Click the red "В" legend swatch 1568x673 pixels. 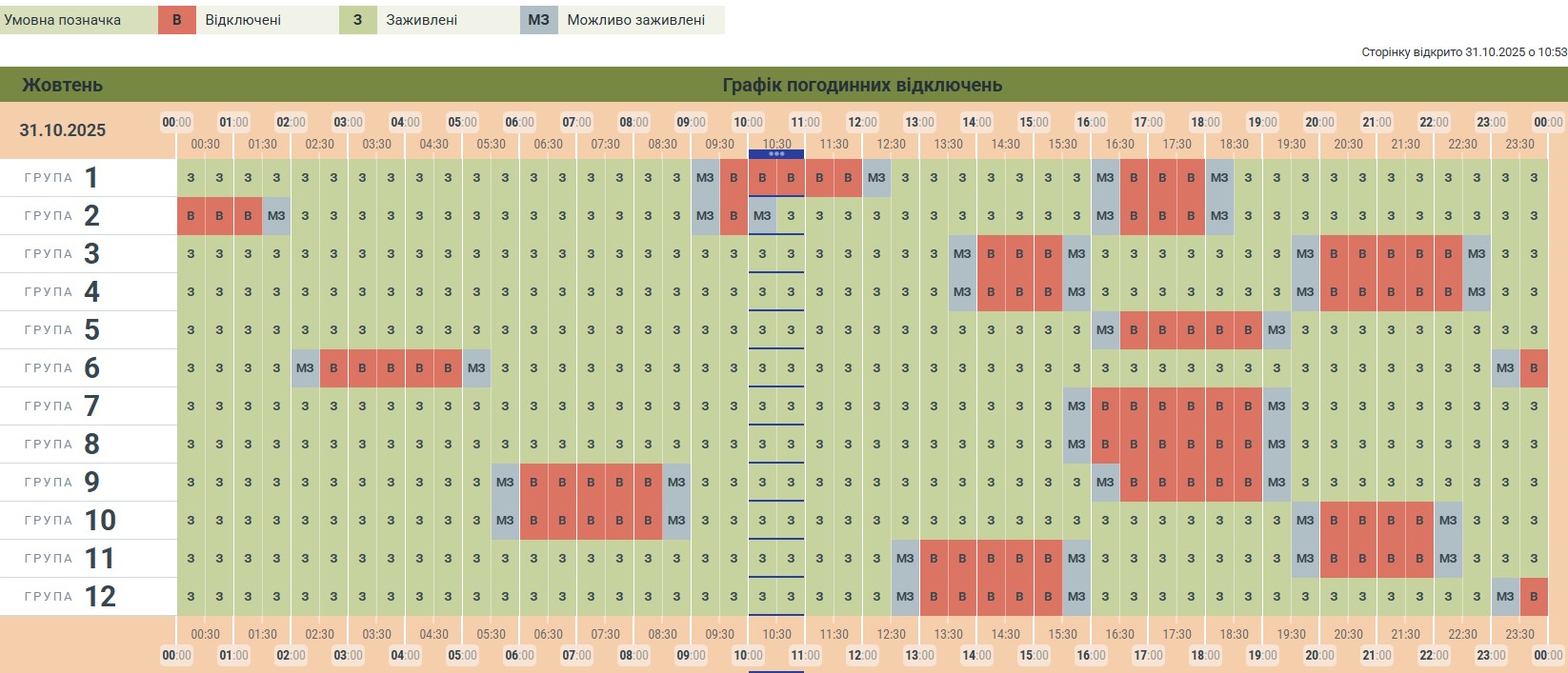point(176,20)
